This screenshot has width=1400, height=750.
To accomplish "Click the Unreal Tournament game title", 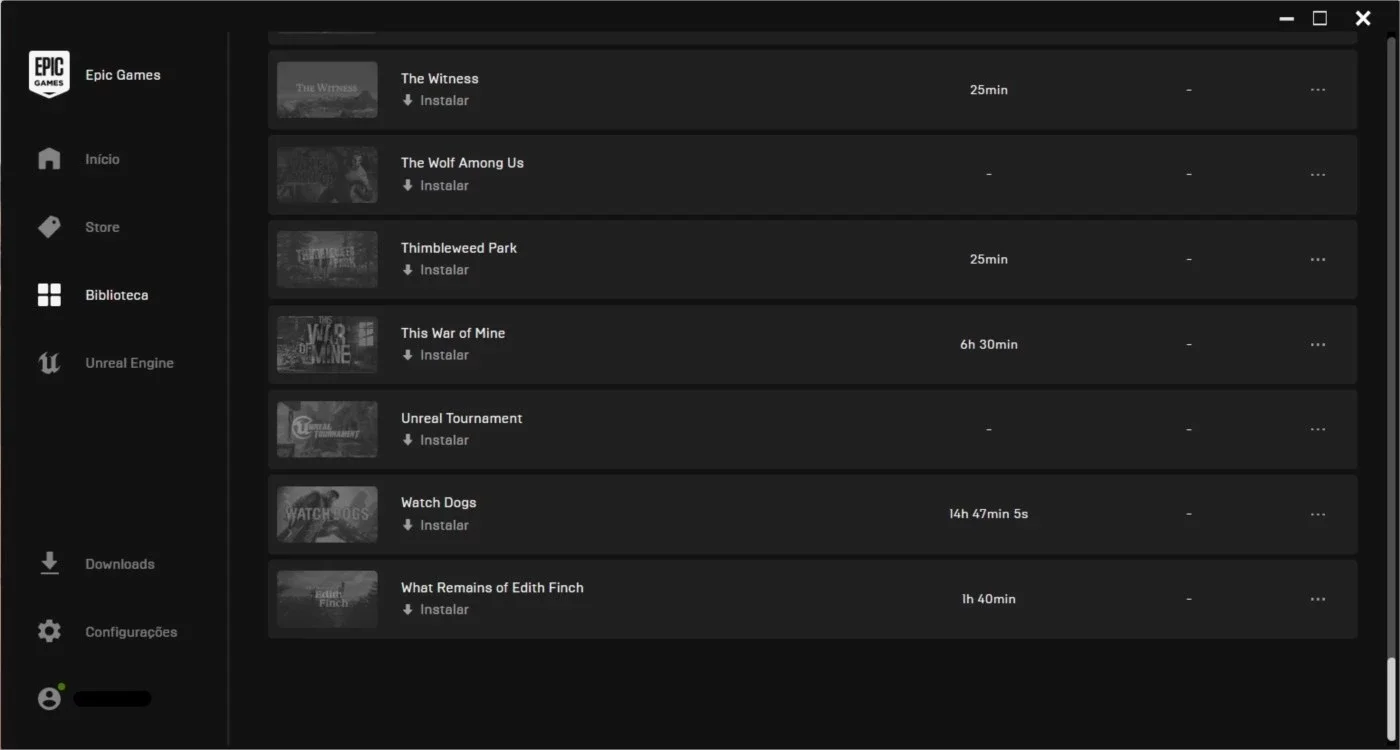I will coord(462,418).
